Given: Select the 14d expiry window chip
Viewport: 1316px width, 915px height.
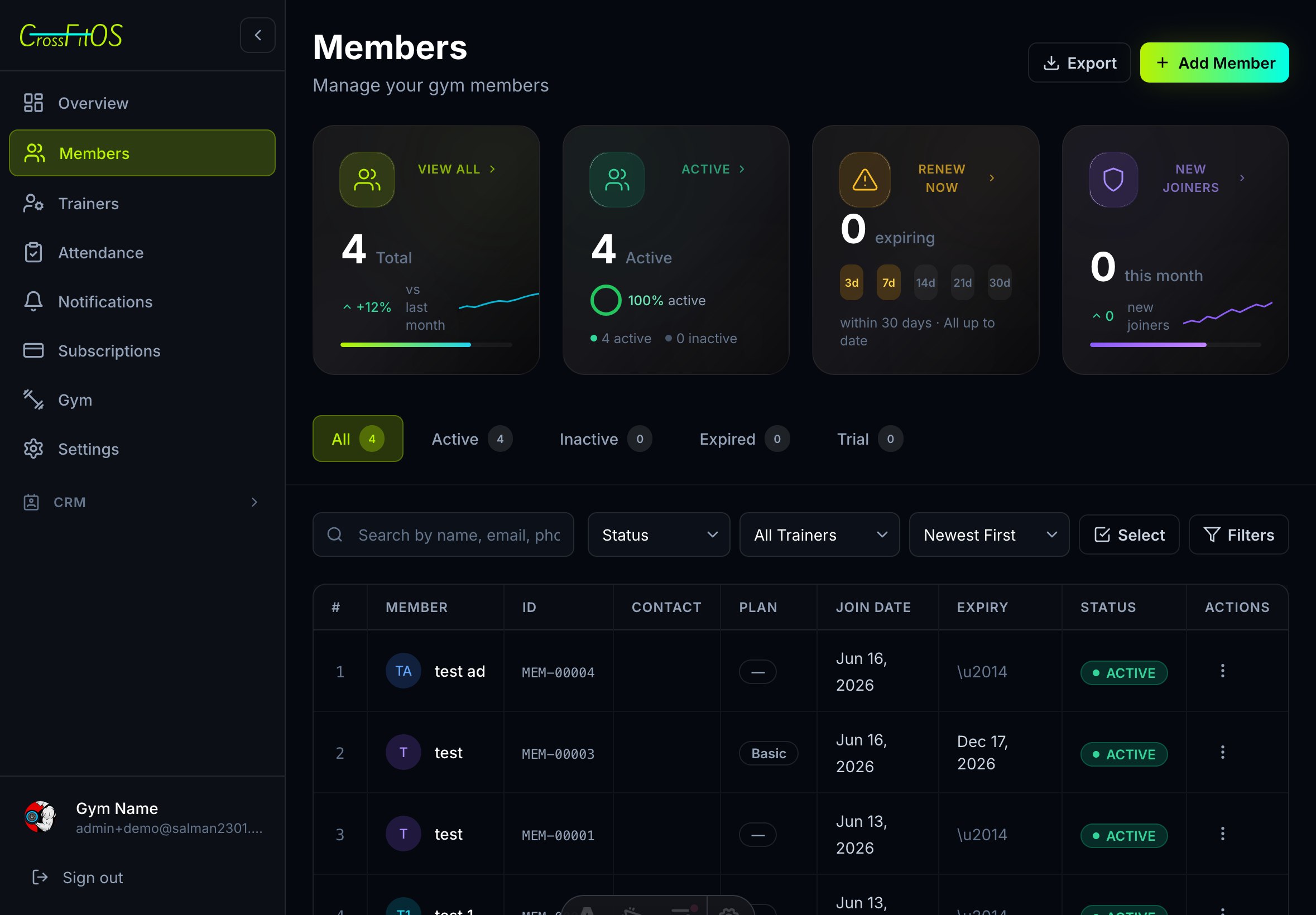Looking at the screenshot, I should pyautogui.click(x=925, y=282).
